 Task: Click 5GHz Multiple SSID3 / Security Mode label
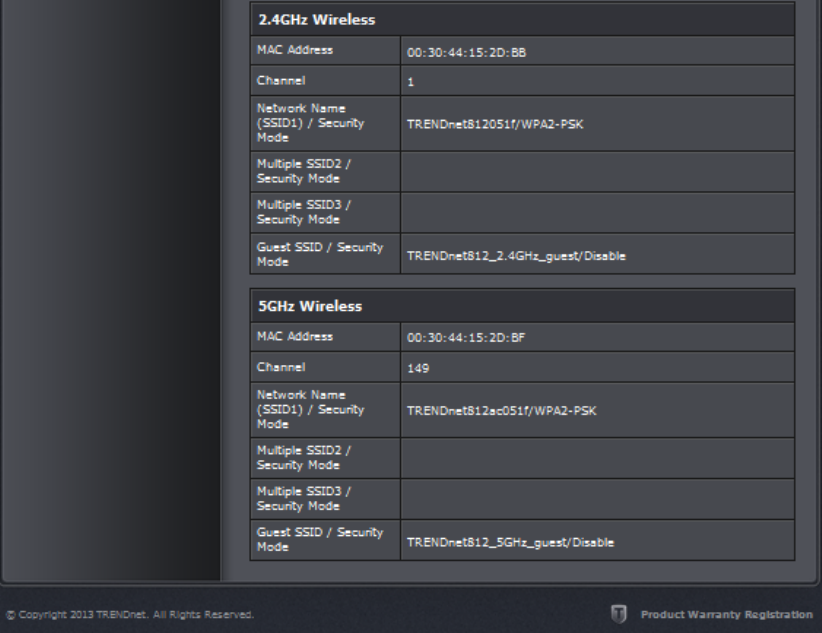click(x=304, y=498)
